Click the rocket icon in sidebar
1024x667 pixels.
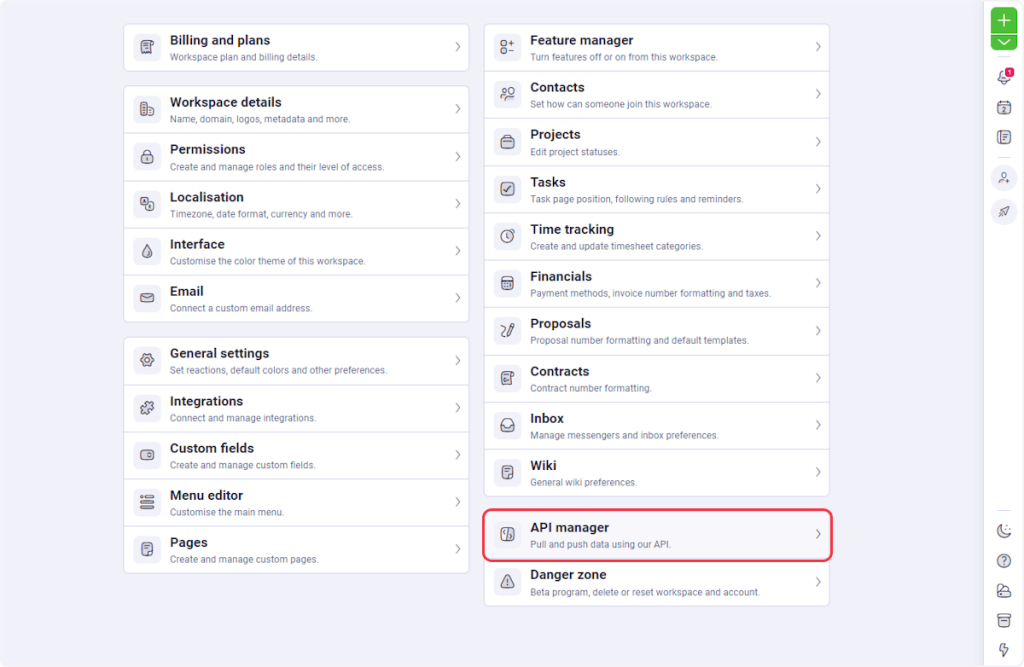pyautogui.click(x=1004, y=211)
